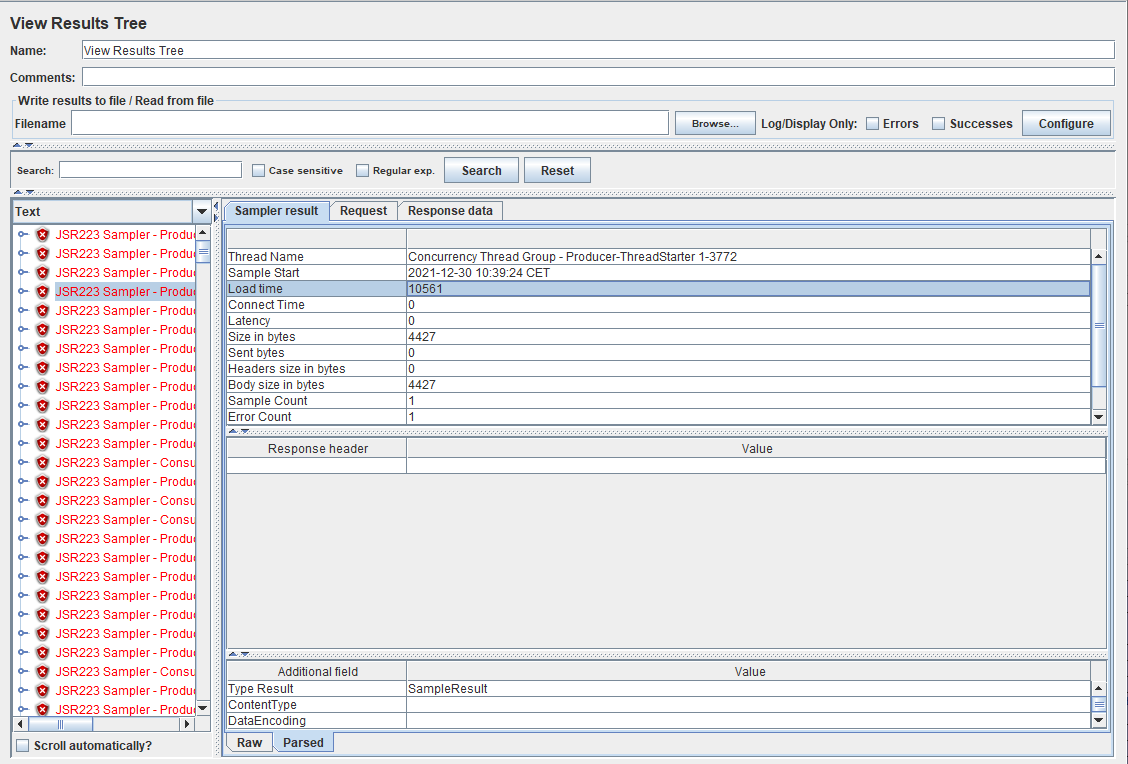Click down arrow on divider above Response header table
This screenshot has height=764, width=1128.
245,431
